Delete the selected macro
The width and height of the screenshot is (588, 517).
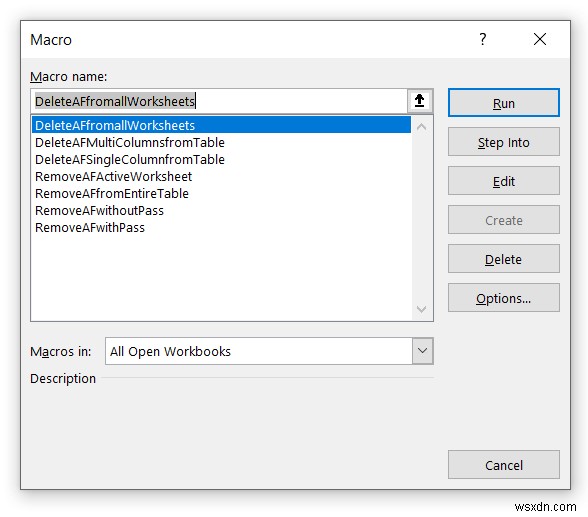(x=503, y=259)
